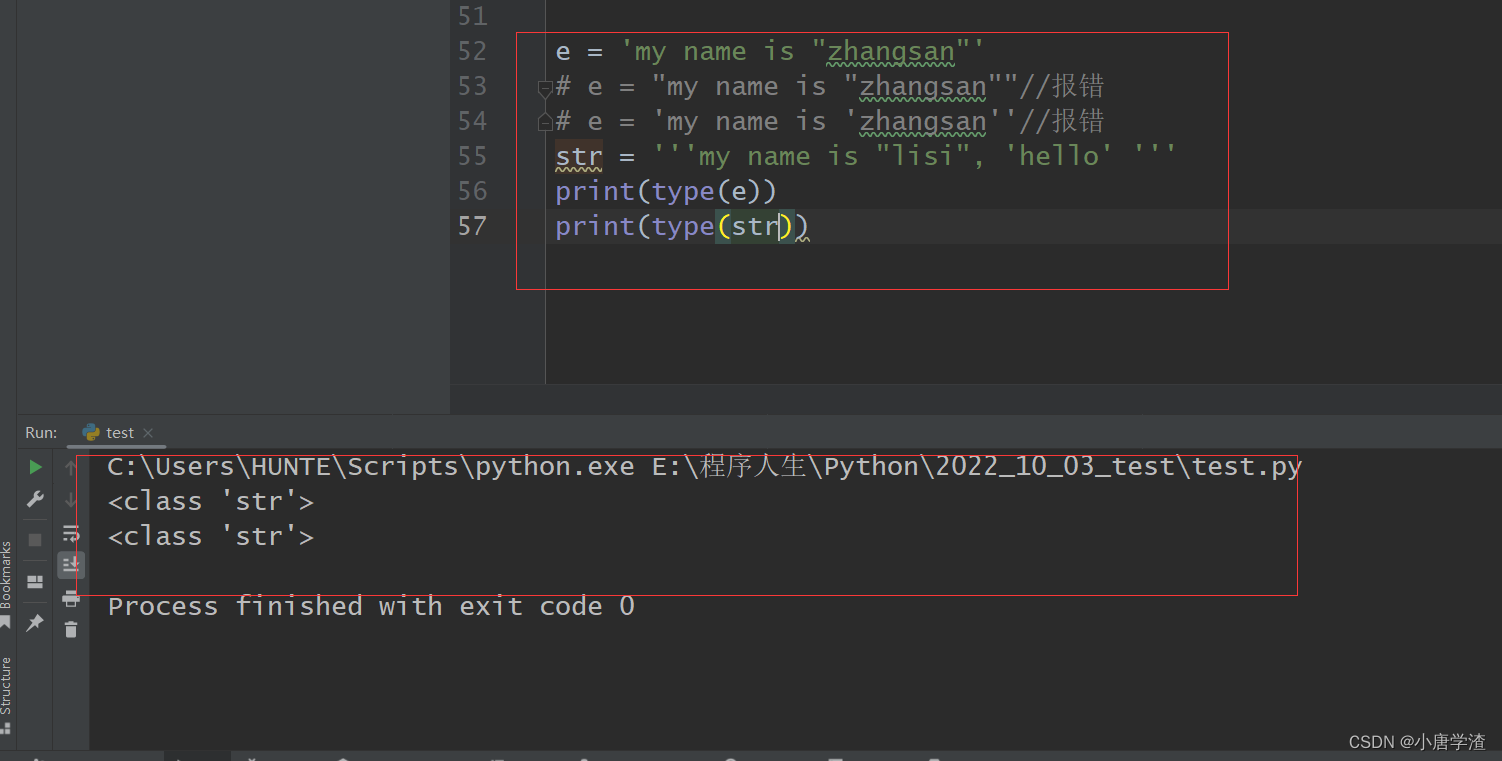Image resolution: width=1502 pixels, height=761 pixels.
Task: Click the triple-quoted lisi string on line 55
Action: (x=915, y=157)
